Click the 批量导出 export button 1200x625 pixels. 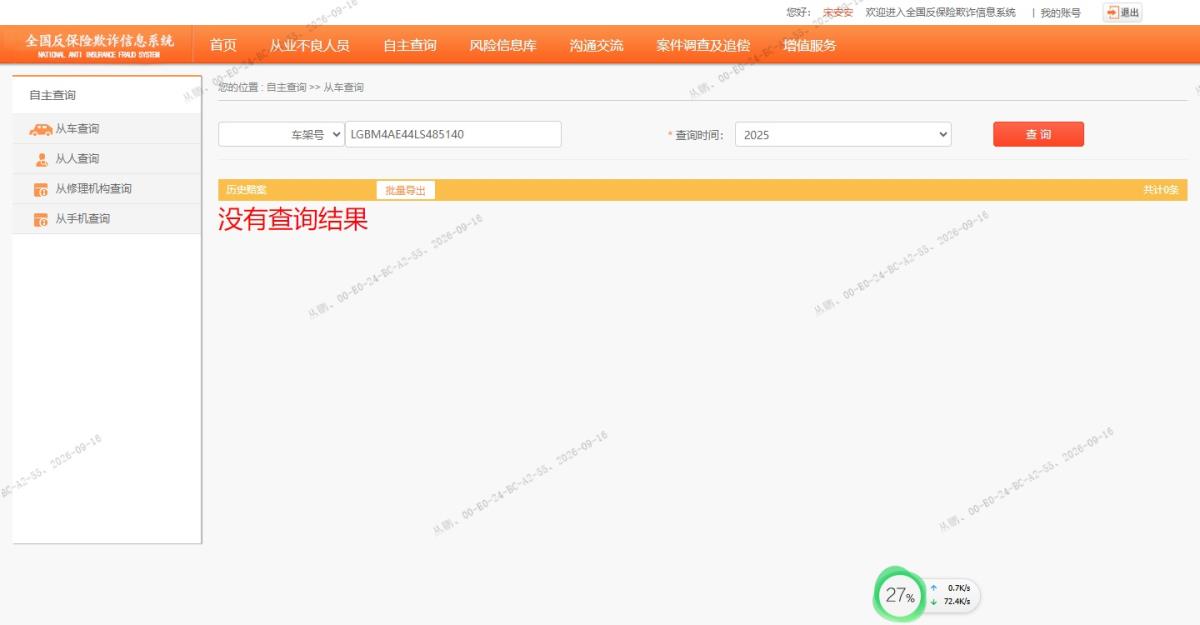[x=405, y=190]
